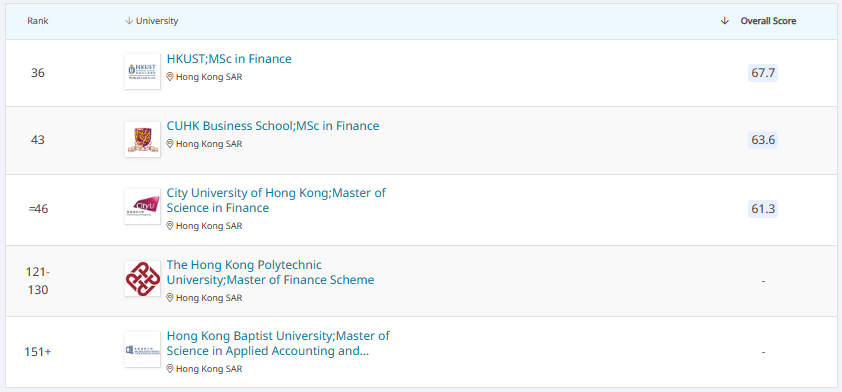The height and width of the screenshot is (392, 842).
Task: Click the 63.6 overall score badge
Action: coord(763,140)
